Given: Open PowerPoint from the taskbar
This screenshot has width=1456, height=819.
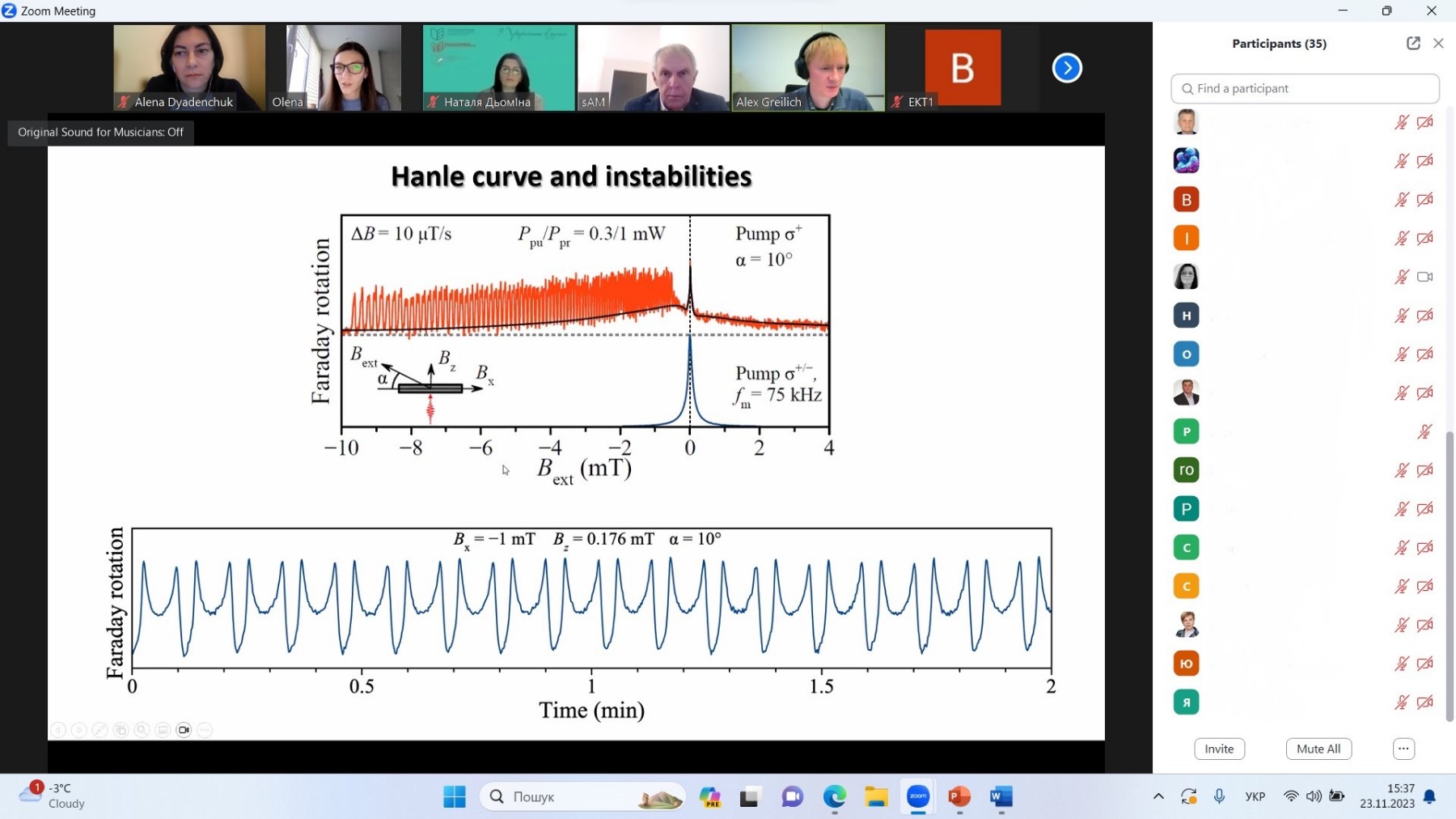Looking at the screenshot, I should click(959, 797).
